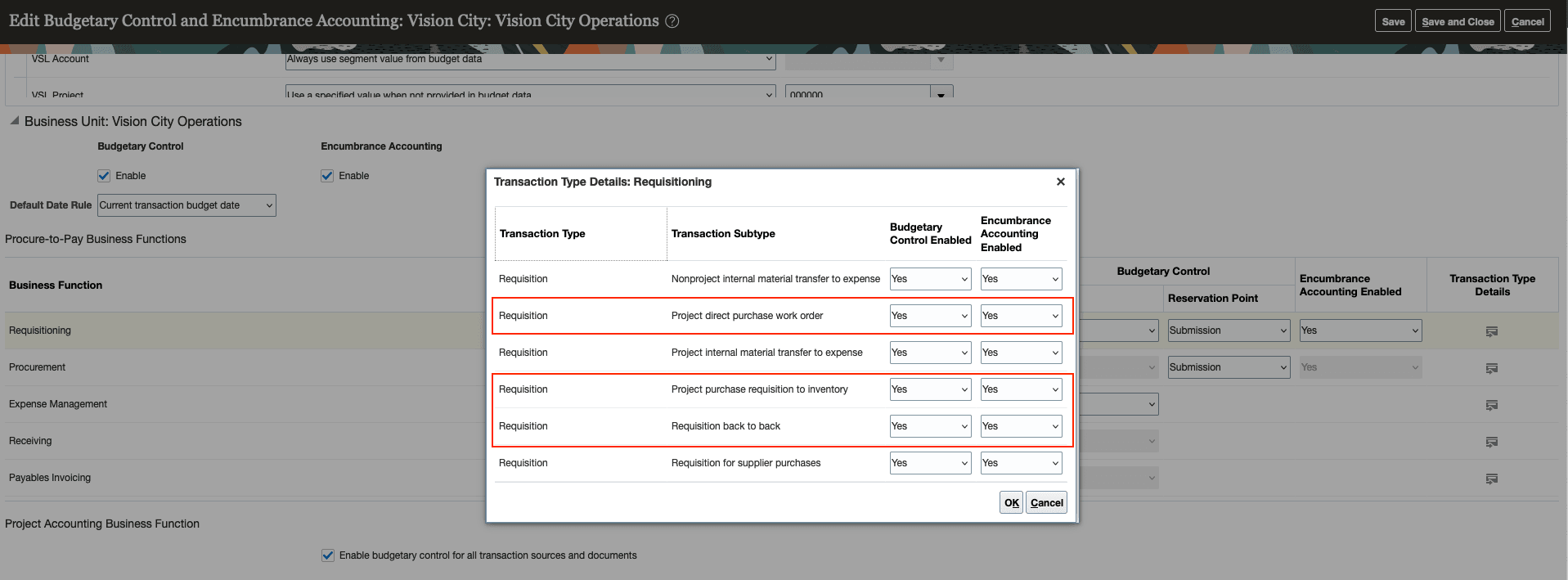Collapse the Business Unit section triangle

(14, 120)
